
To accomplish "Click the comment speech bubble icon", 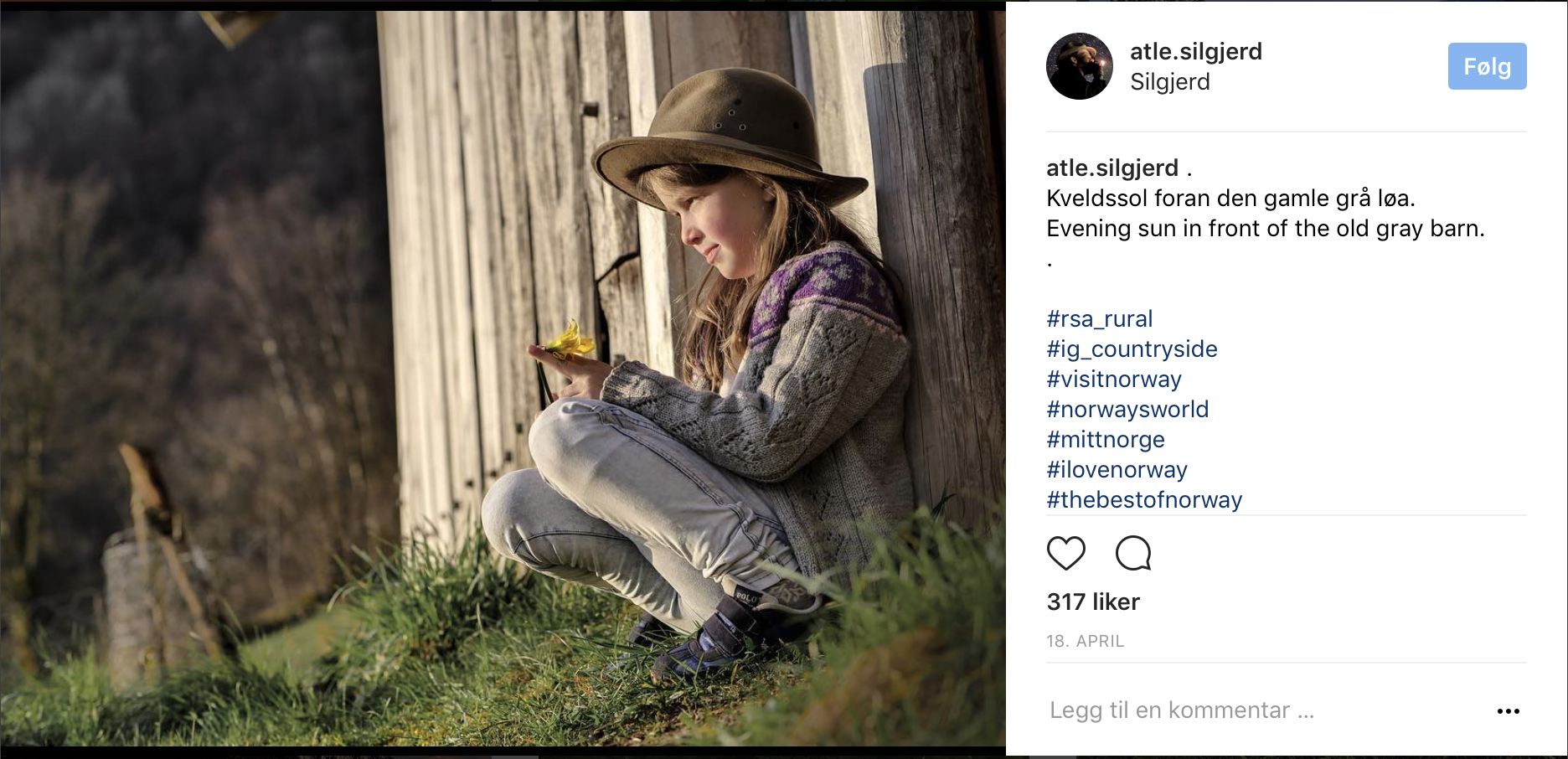I will [1133, 553].
